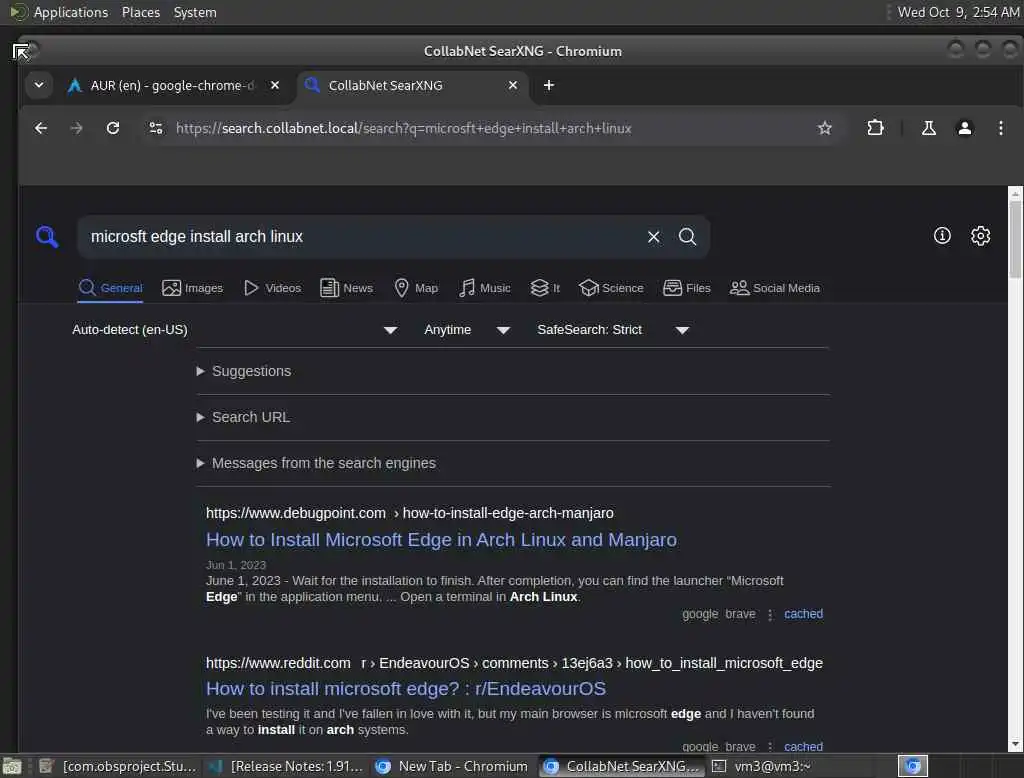Open How to Install Microsoft Edge in Arch Linux link
The height and width of the screenshot is (778, 1024).
point(441,540)
